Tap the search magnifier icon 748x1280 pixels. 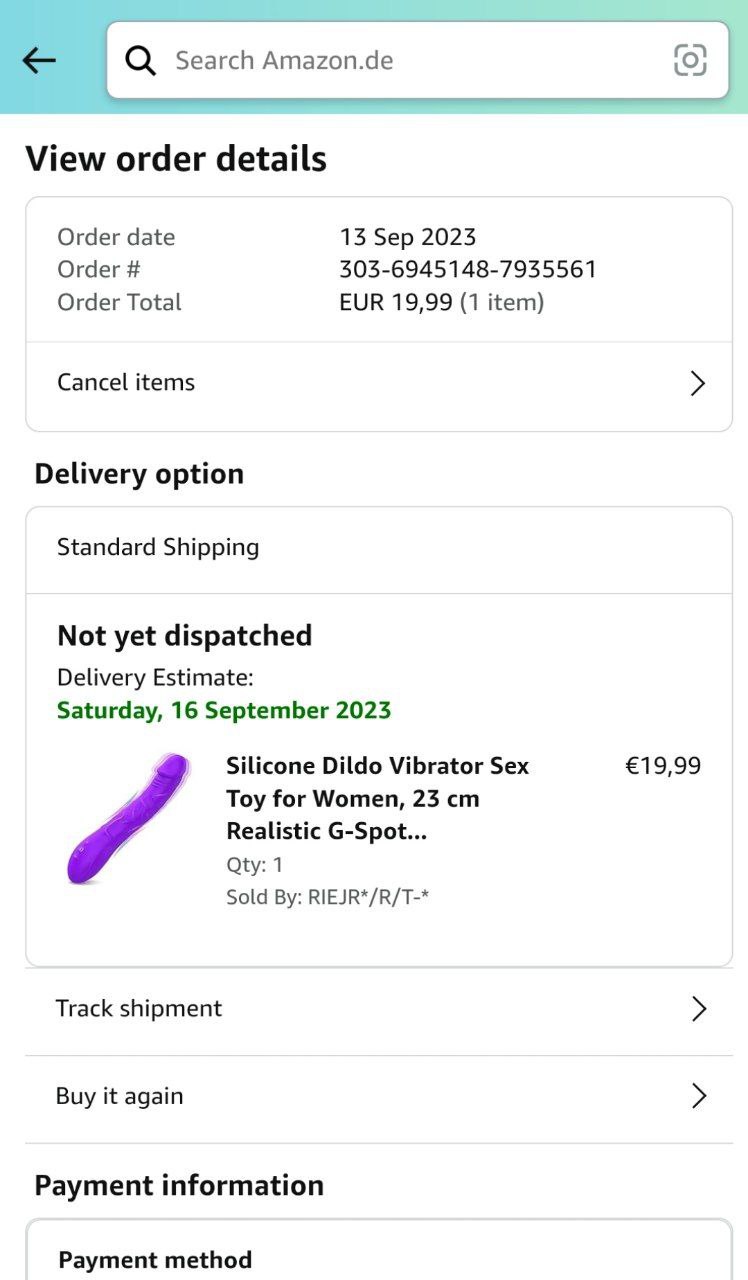tap(141, 61)
